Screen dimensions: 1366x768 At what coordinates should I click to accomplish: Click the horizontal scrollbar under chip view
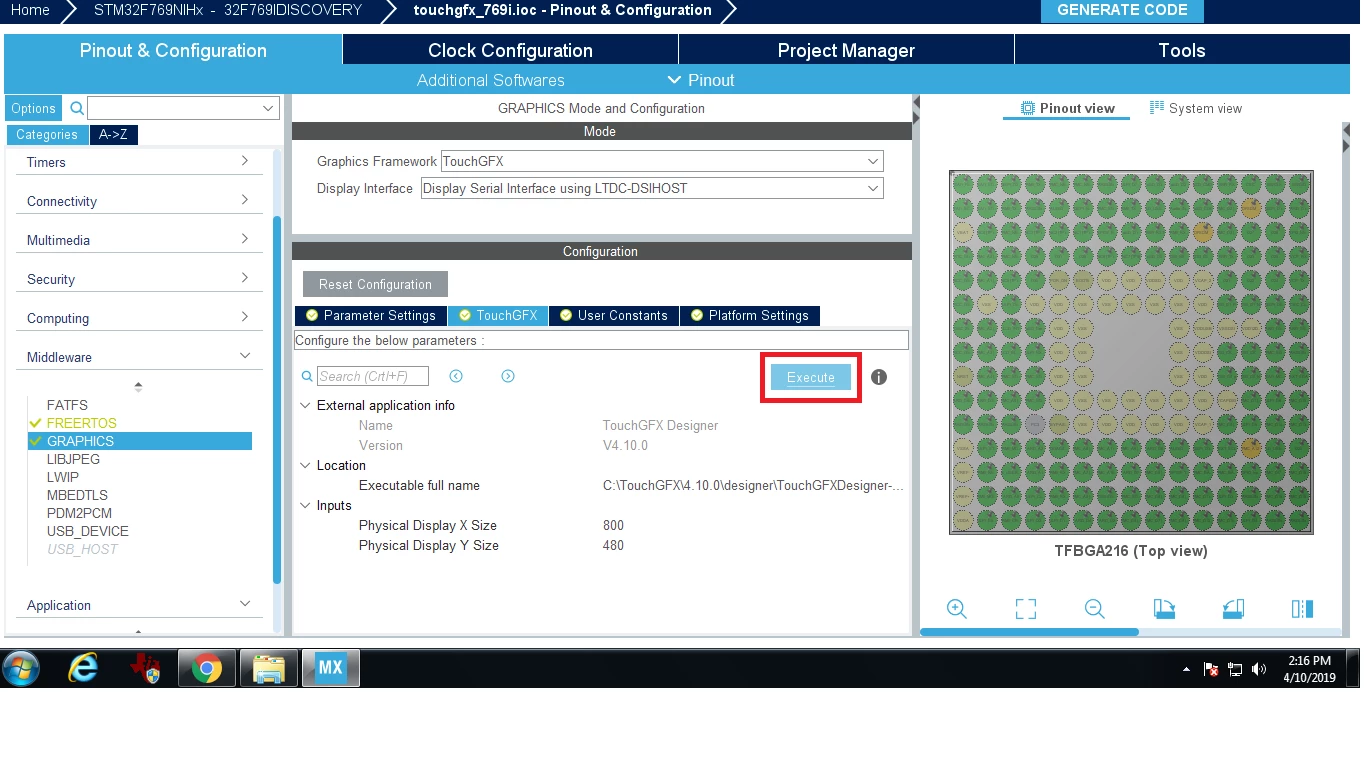pyautogui.click(x=1029, y=632)
